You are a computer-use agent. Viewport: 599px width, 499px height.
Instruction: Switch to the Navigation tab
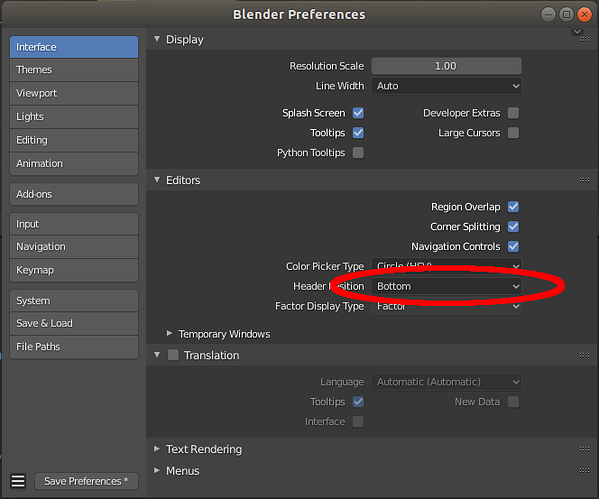coord(74,247)
